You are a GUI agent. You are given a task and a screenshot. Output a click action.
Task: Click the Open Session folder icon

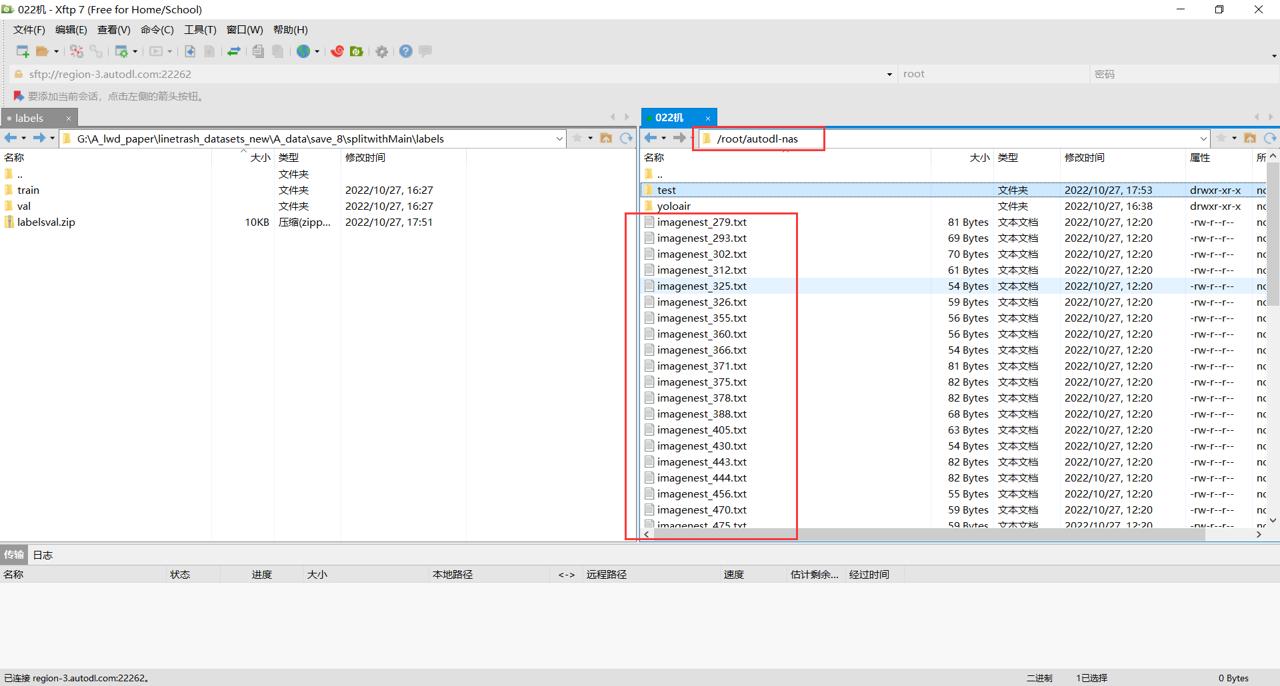coord(42,51)
